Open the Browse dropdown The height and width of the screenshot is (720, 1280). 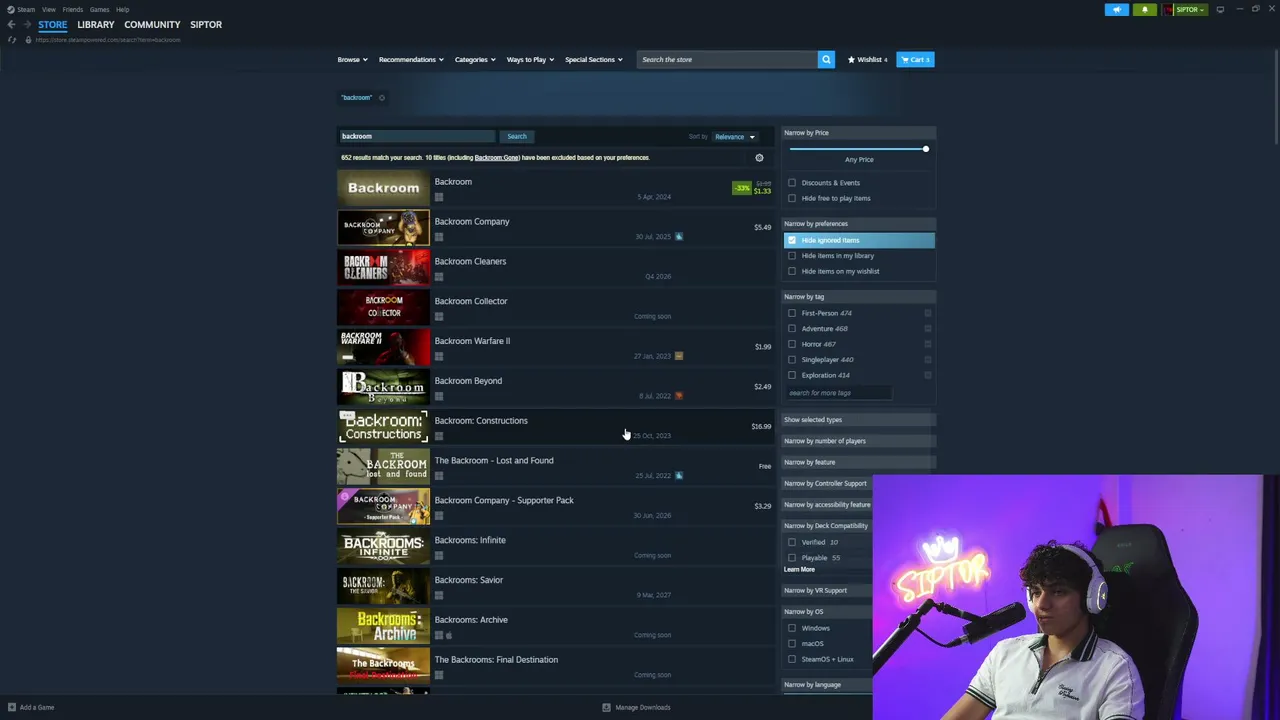[352, 59]
